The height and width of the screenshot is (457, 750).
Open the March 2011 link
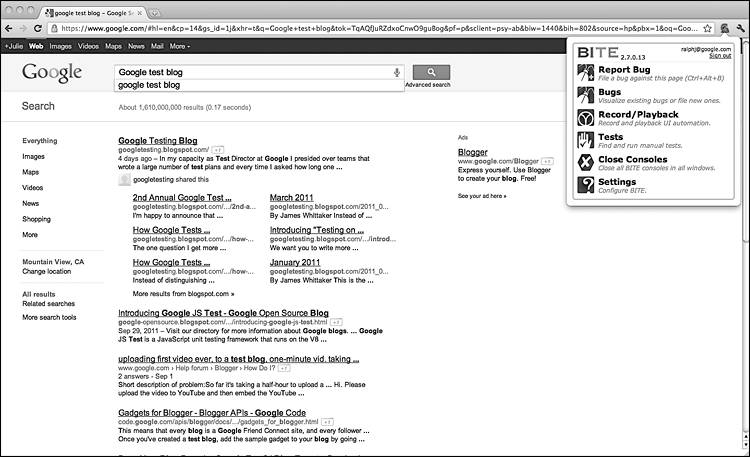[x=292, y=198]
